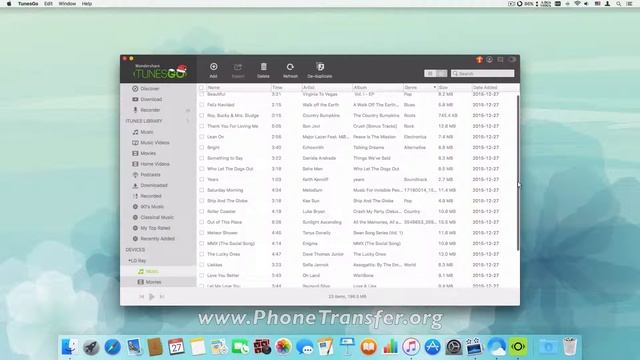Open the App Store from the Dock
Image resolution: width=640 pixels, height=360 pixels.
tap(432, 347)
